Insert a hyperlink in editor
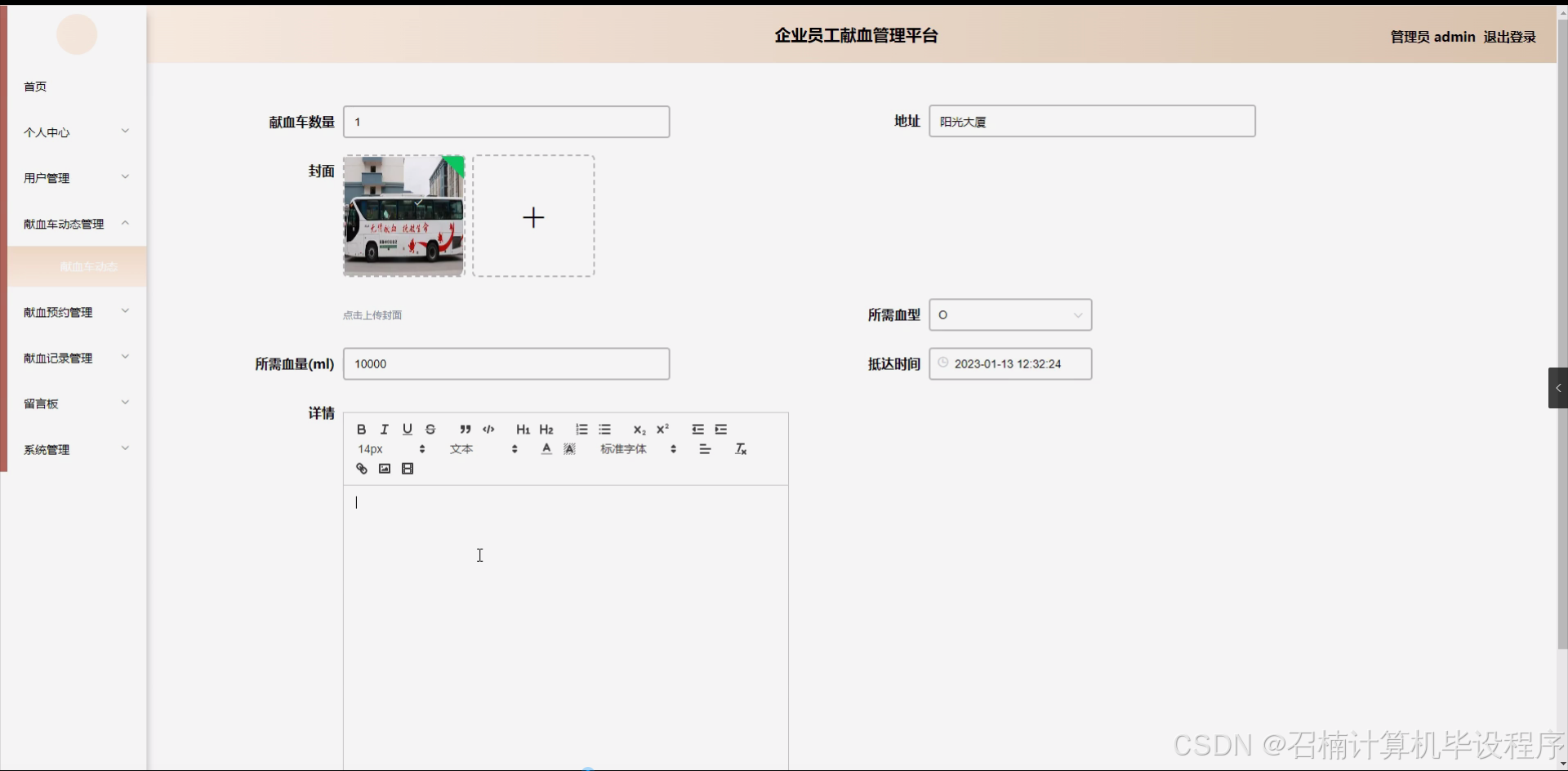Screen dimensions: 1568x771 tap(361, 469)
